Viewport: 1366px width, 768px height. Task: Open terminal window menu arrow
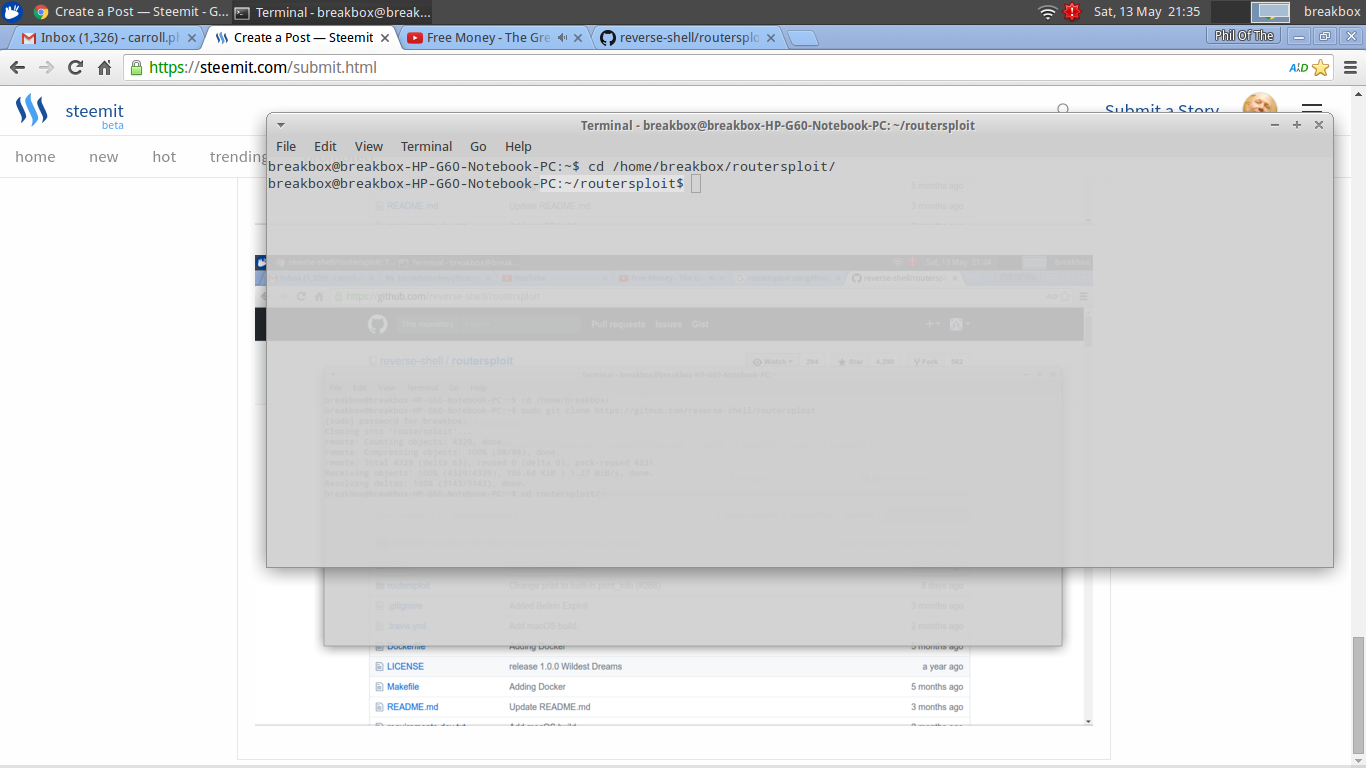(x=281, y=125)
